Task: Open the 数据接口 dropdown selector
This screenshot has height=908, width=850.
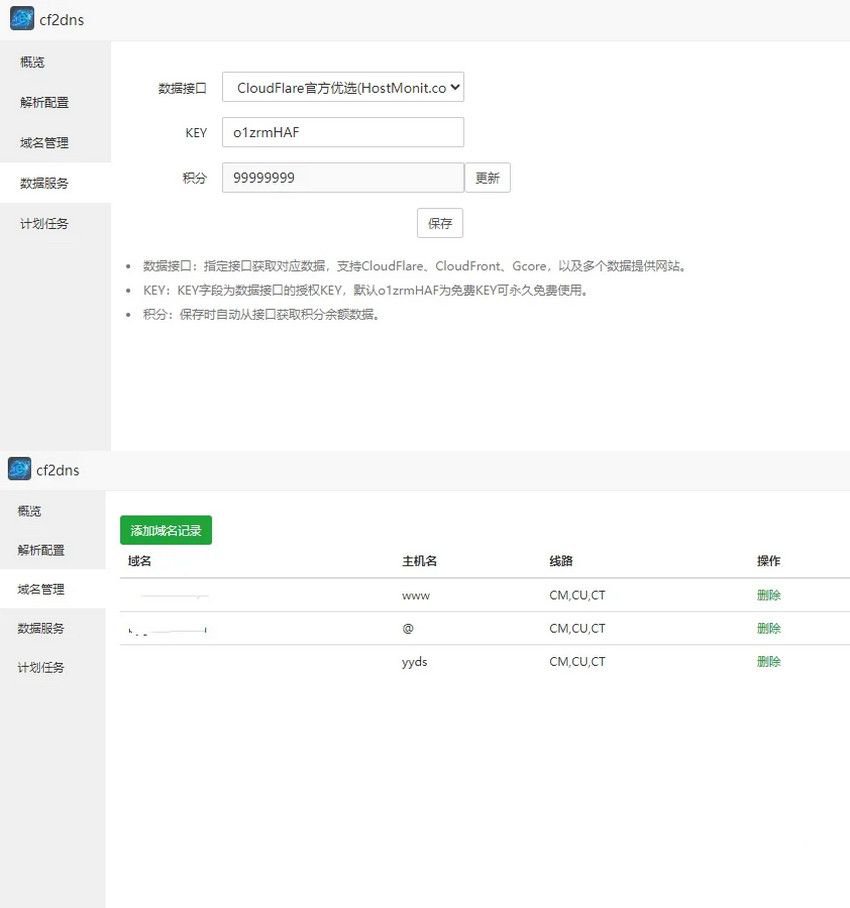Action: click(343, 88)
